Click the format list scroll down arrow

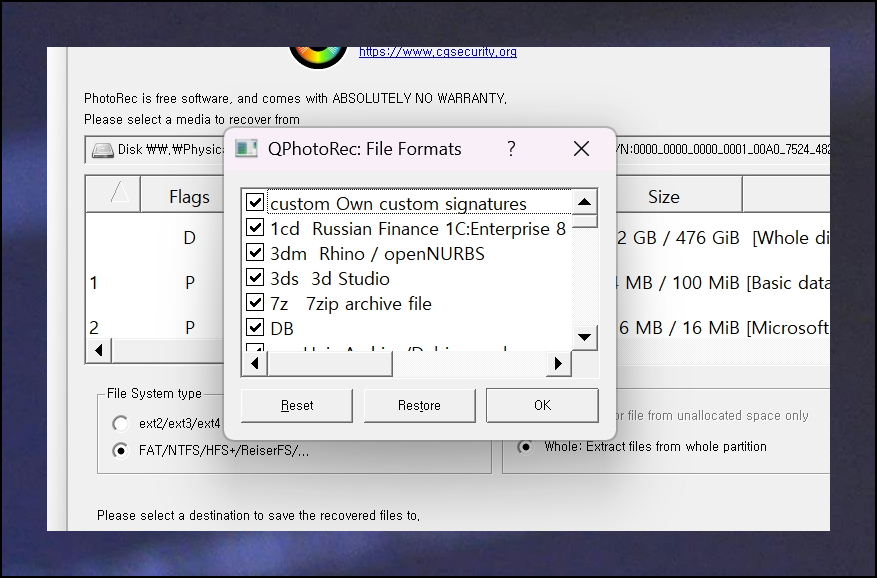584,337
